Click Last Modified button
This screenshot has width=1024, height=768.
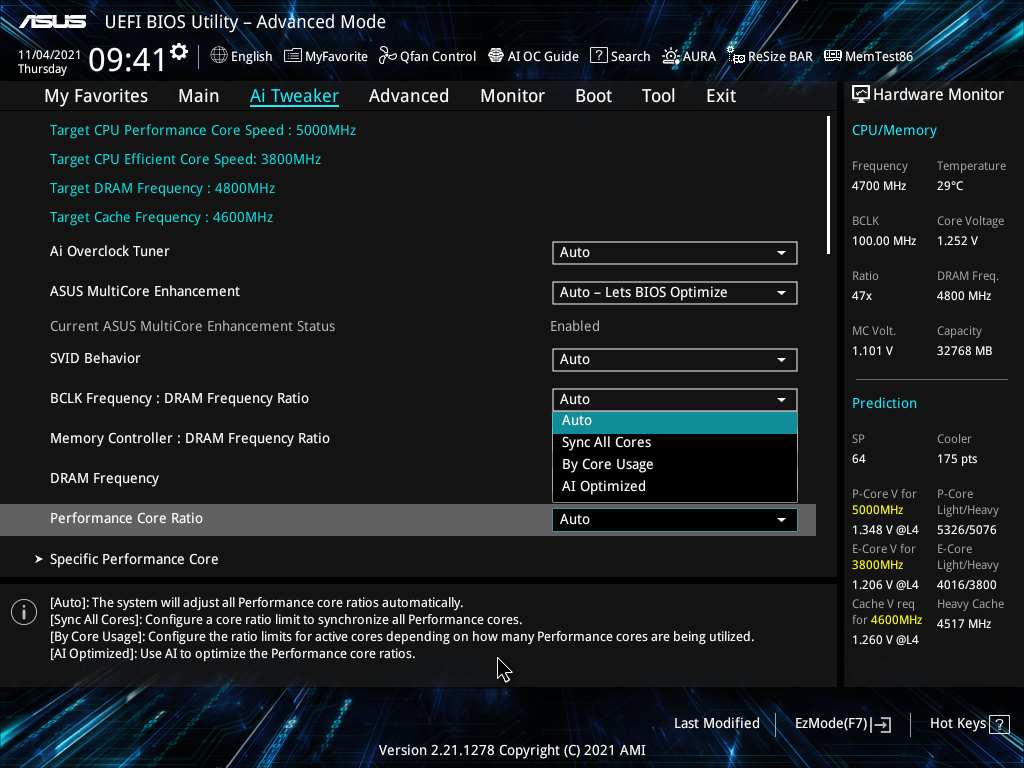[x=716, y=724]
